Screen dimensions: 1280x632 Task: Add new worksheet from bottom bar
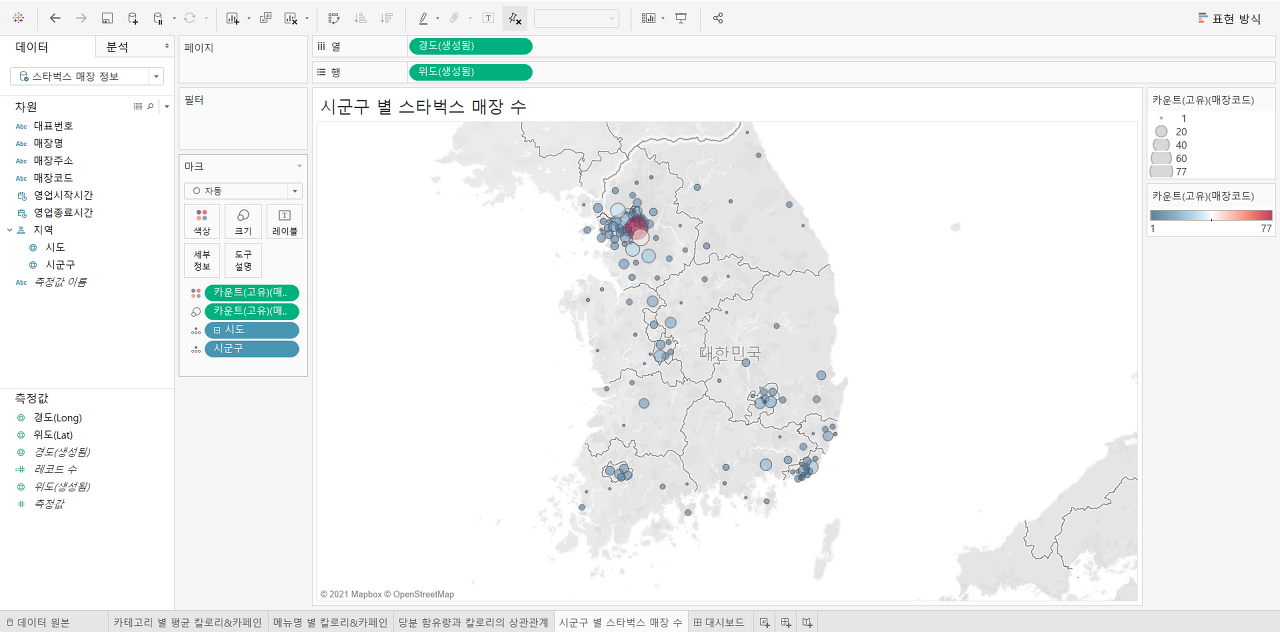coord(764,622)
